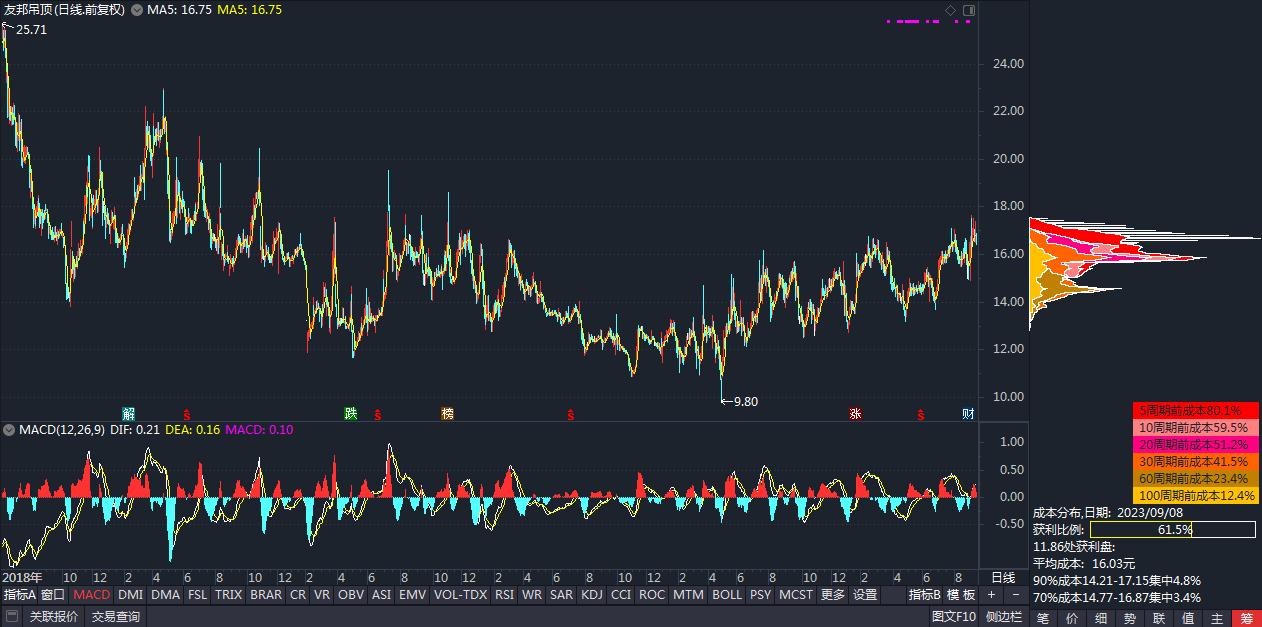Click the 财 financial report marker icon
The width and height of the screenshot is (1262, 627).
click(x=968, y=414)
